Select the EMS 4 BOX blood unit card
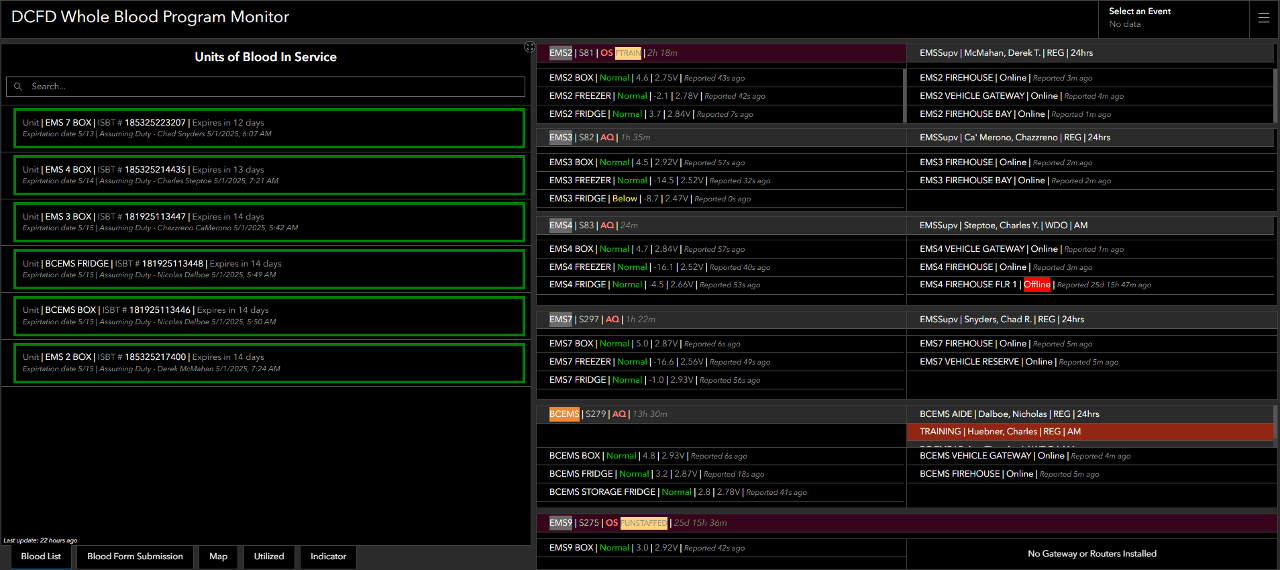1280x570 pixels. point(269,175)
